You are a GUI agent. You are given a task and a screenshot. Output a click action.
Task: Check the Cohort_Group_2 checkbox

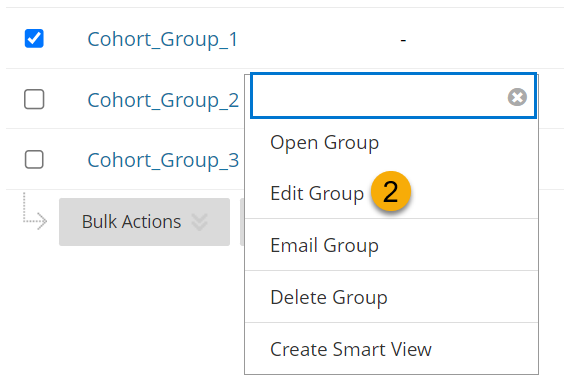tap(34, 99)
